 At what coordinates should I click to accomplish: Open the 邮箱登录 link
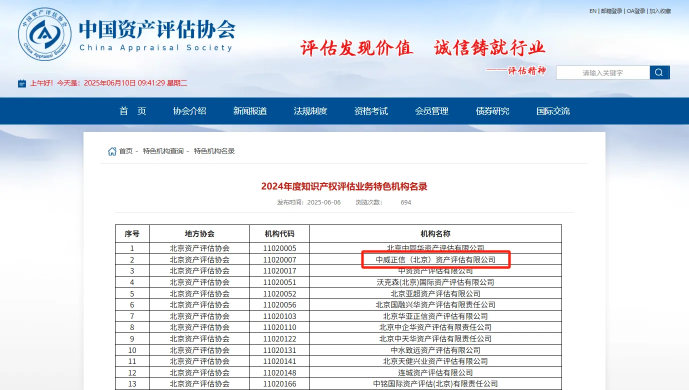click(611, 11)
